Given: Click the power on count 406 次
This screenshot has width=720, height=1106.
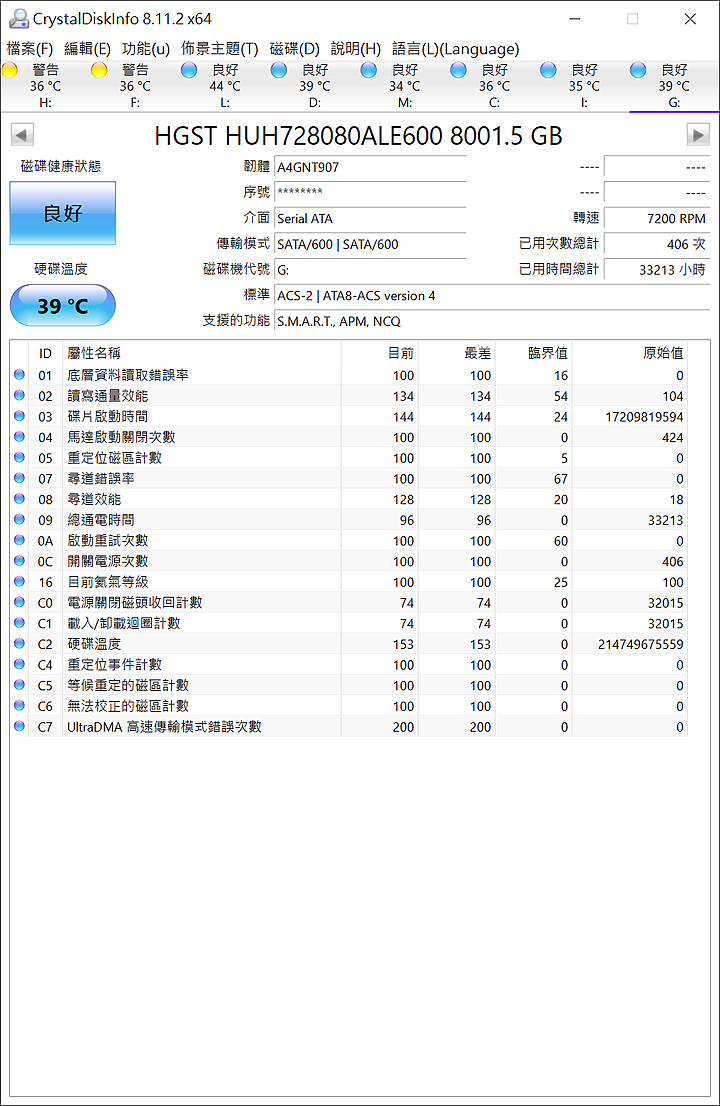Looking at the screenshot, I should 657,244.
